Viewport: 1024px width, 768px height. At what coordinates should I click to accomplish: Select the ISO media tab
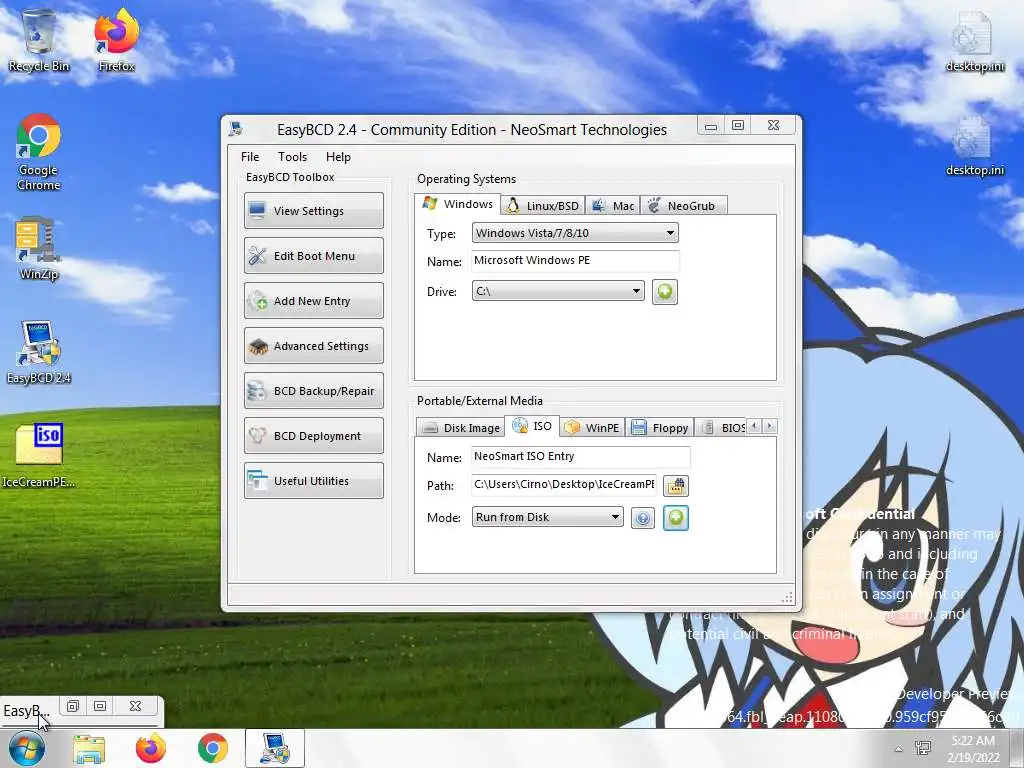[532, 426]
